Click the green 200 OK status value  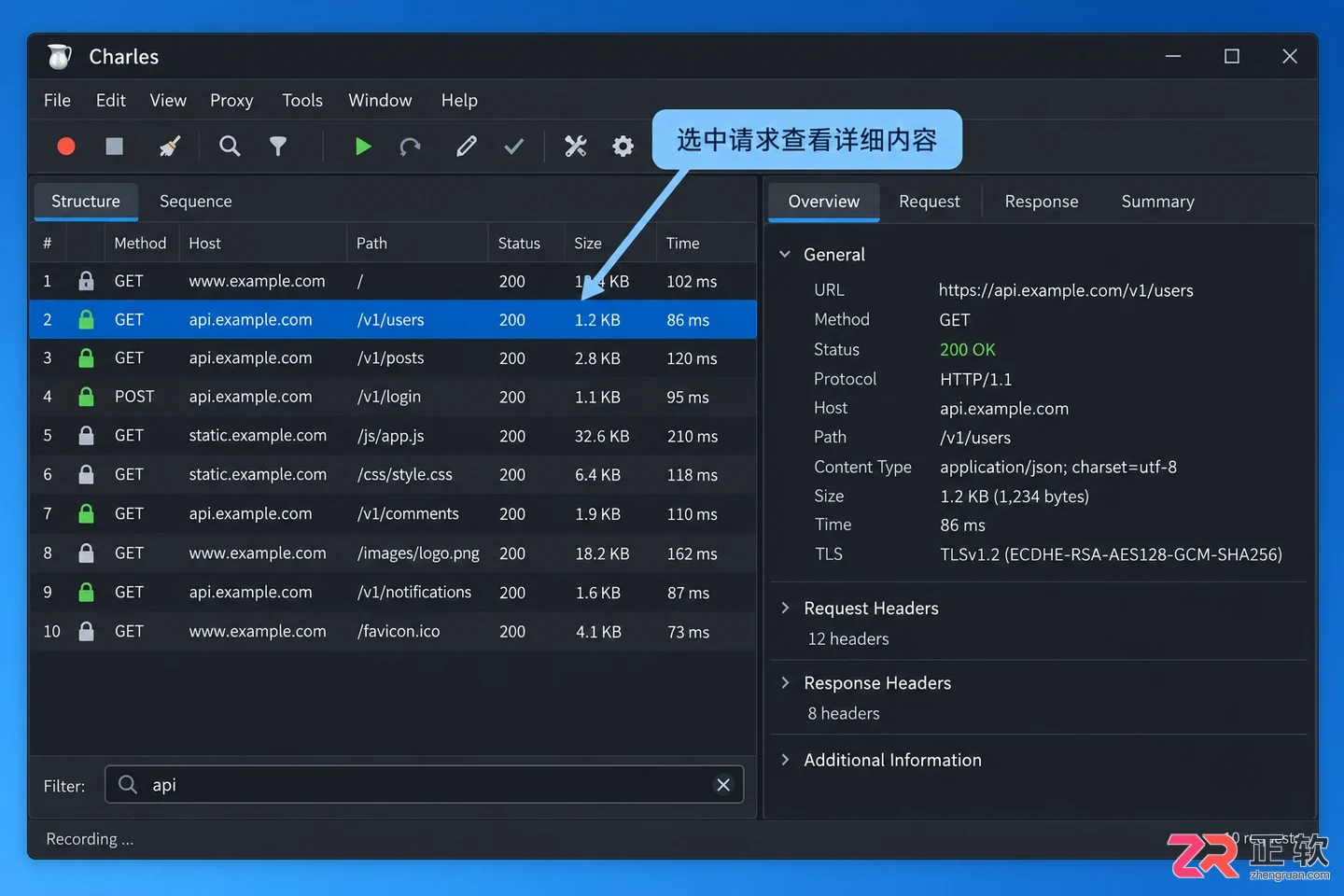(968, 350)
